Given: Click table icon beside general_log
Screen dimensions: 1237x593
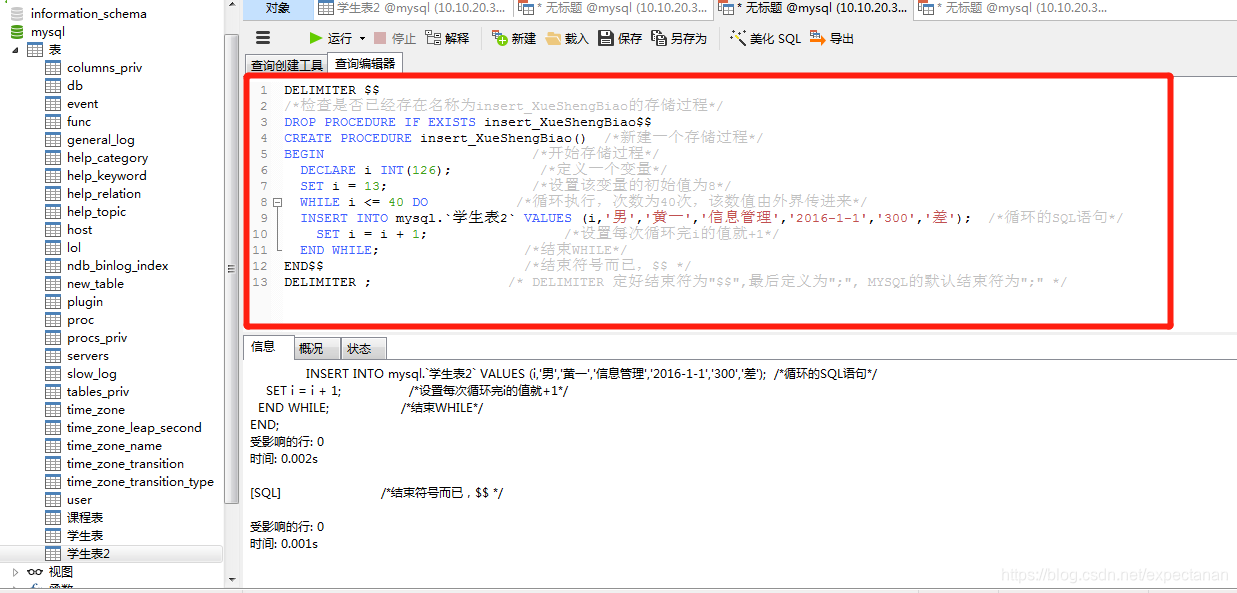Looking at the screenshot, I should 53,140.
